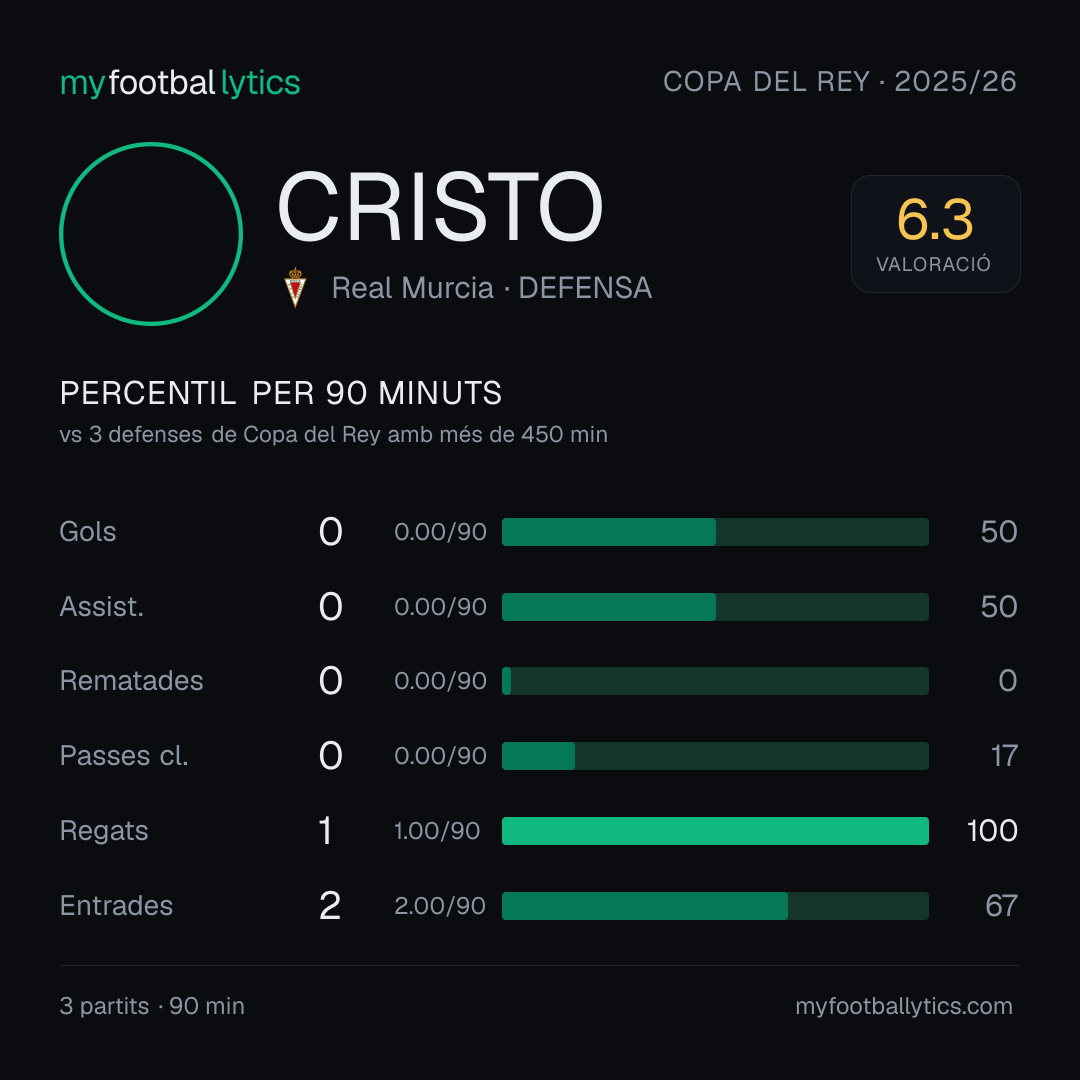Viewport: 1080px width, 1080px height.
Task: Click the Real Murcia club crest icon
Action: click(x=295, y=287)
